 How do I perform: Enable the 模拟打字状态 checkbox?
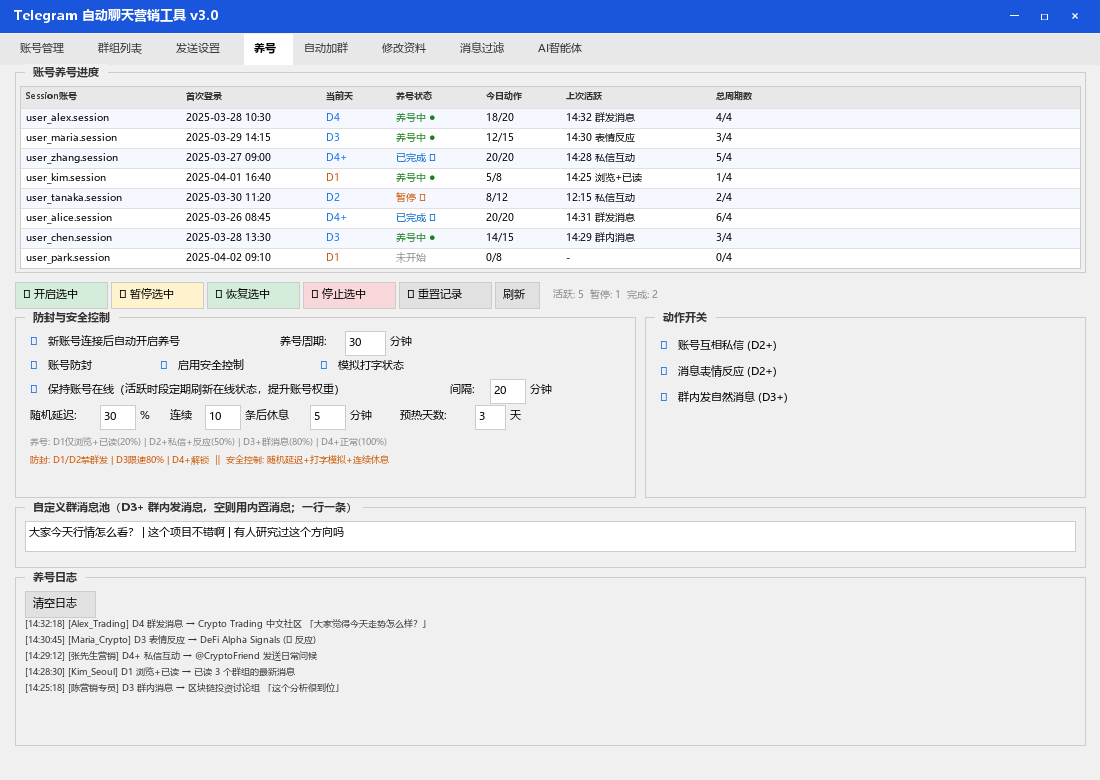coord(324,365)
